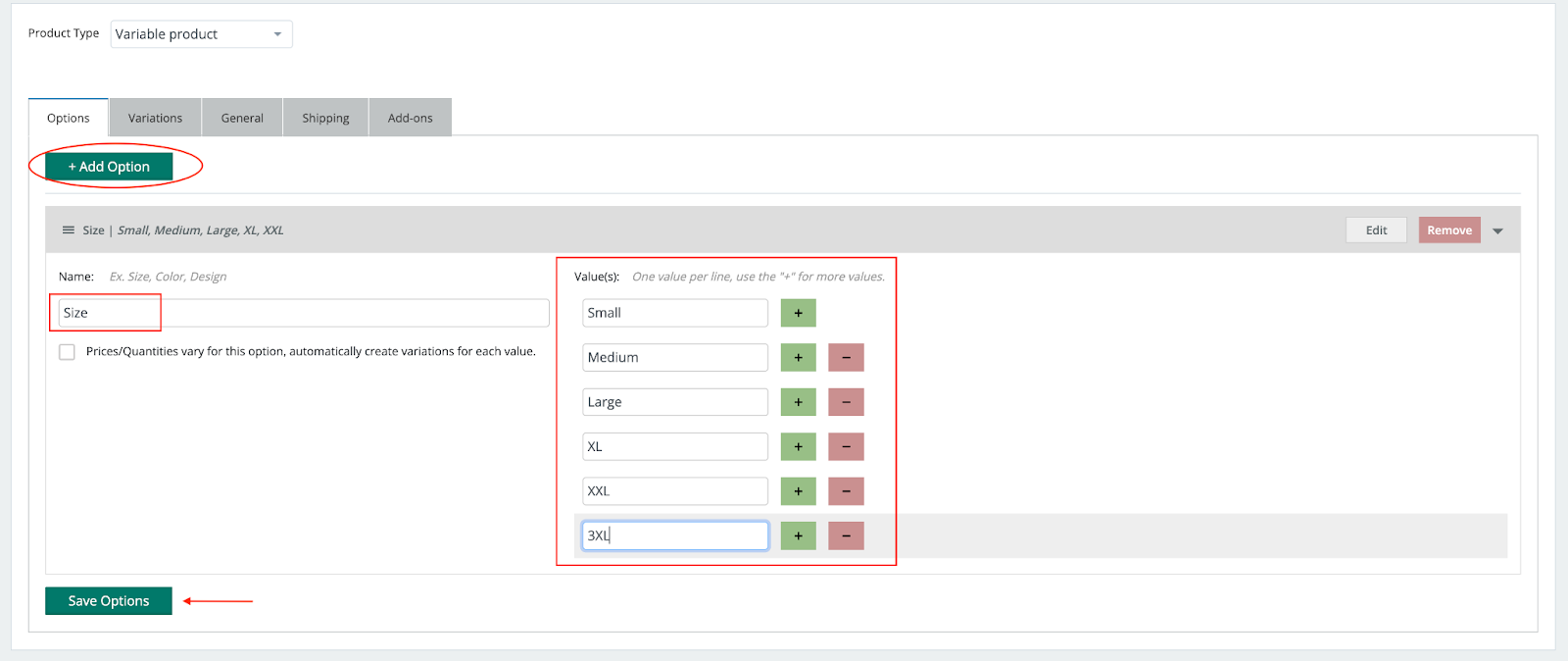The width and height of the screenshot is (1568, 661).
Task: Focus the option Name input field
Action: point(303,313)
